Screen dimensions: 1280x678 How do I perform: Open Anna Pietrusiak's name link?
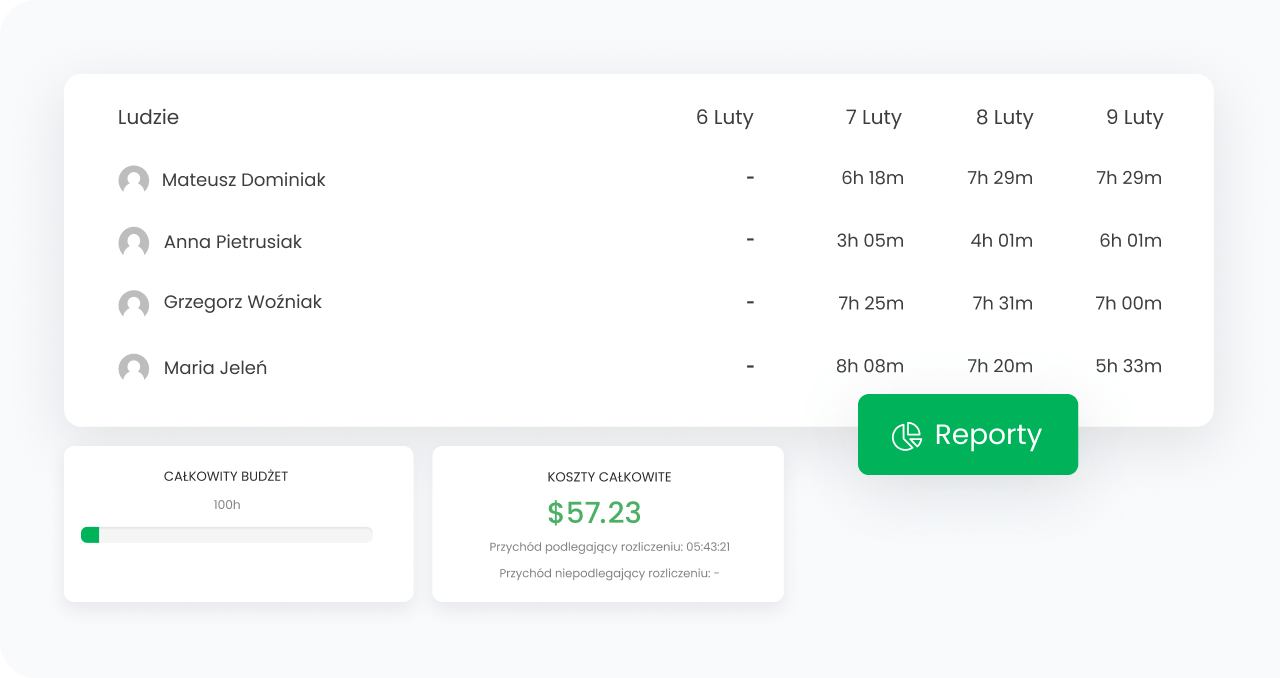tap(233, 242)
